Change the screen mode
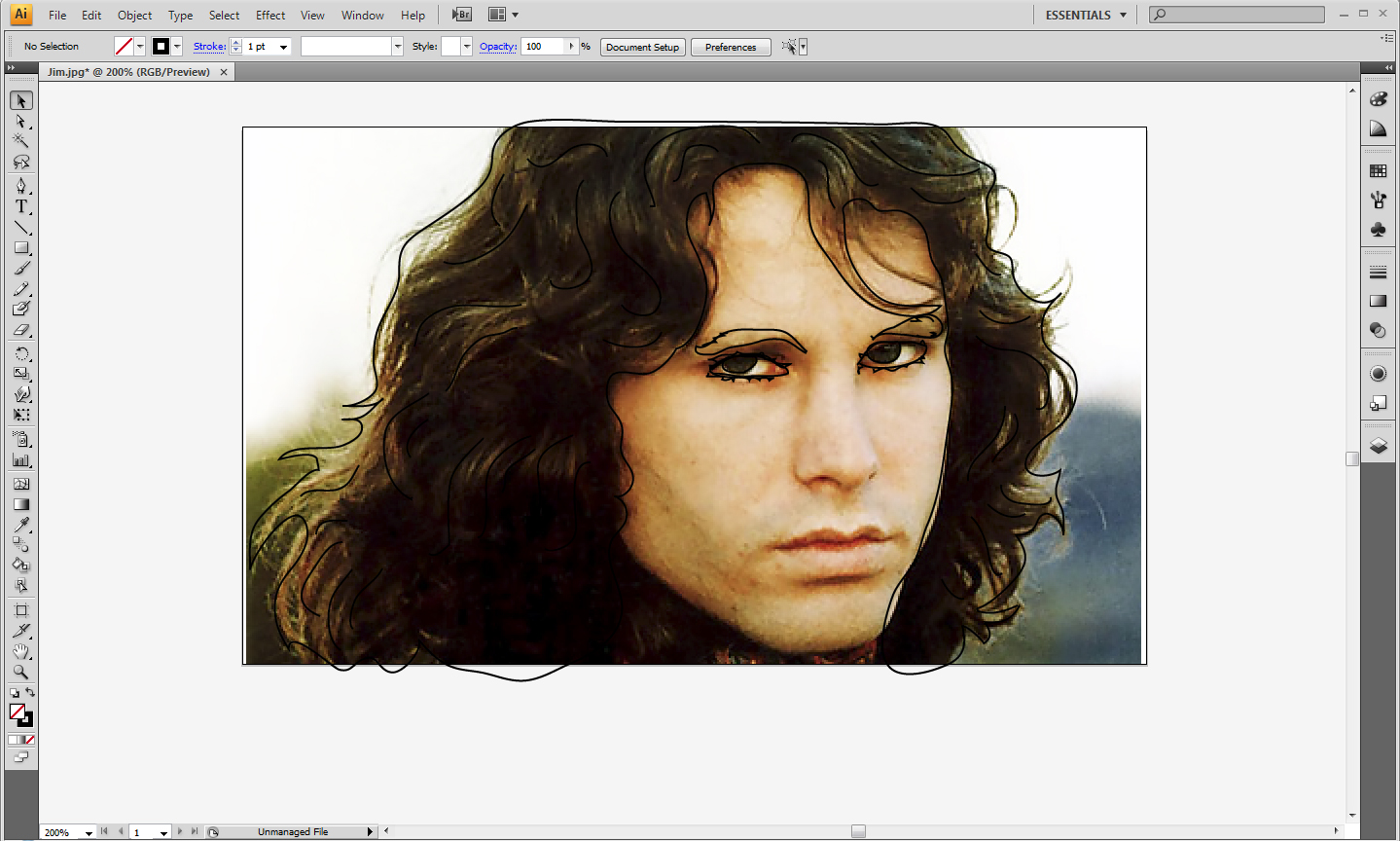This screenshot has width=1400, height=841. (20, 757)
